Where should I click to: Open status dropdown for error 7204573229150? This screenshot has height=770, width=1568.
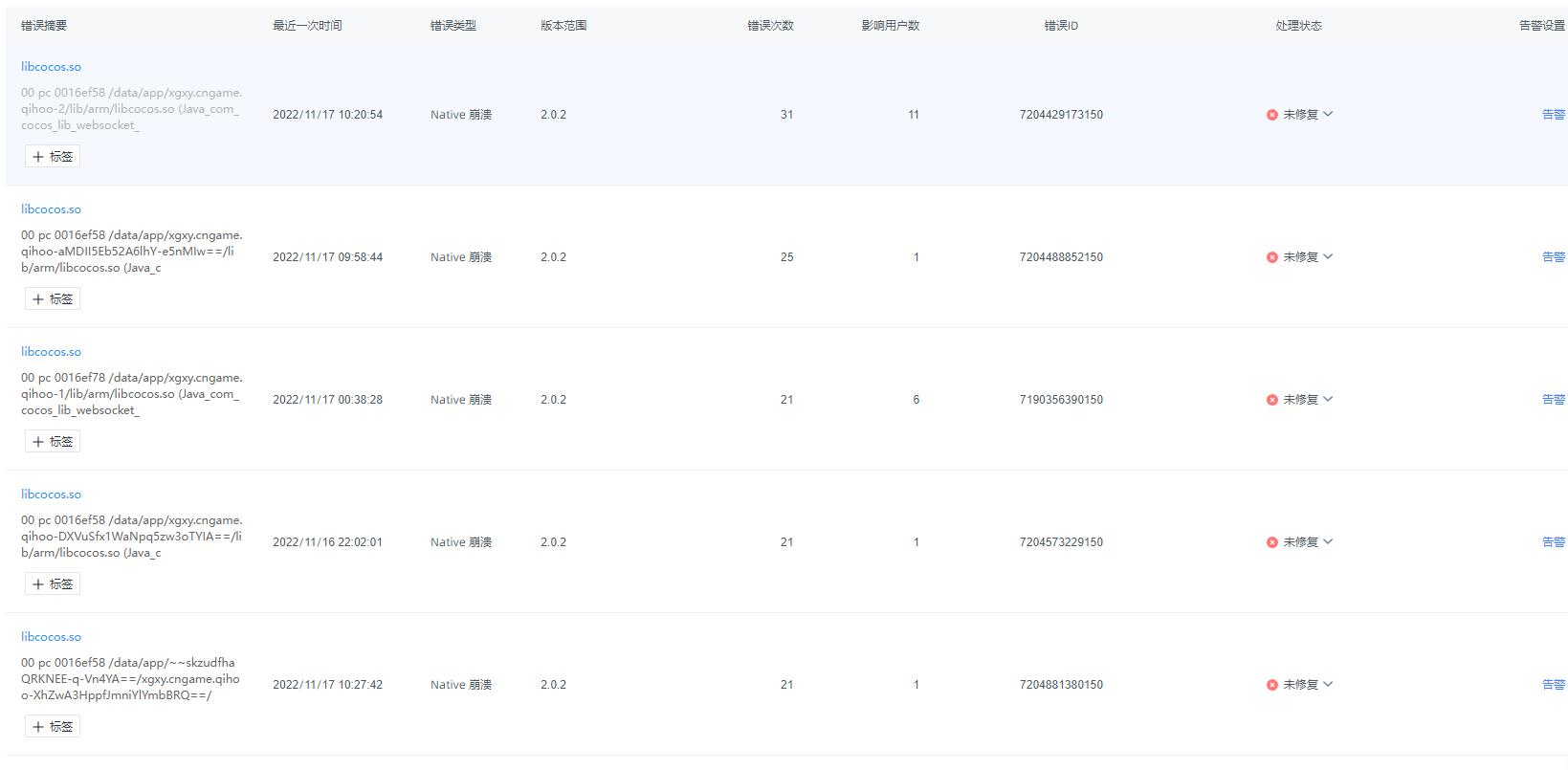tap(1328, 542)
